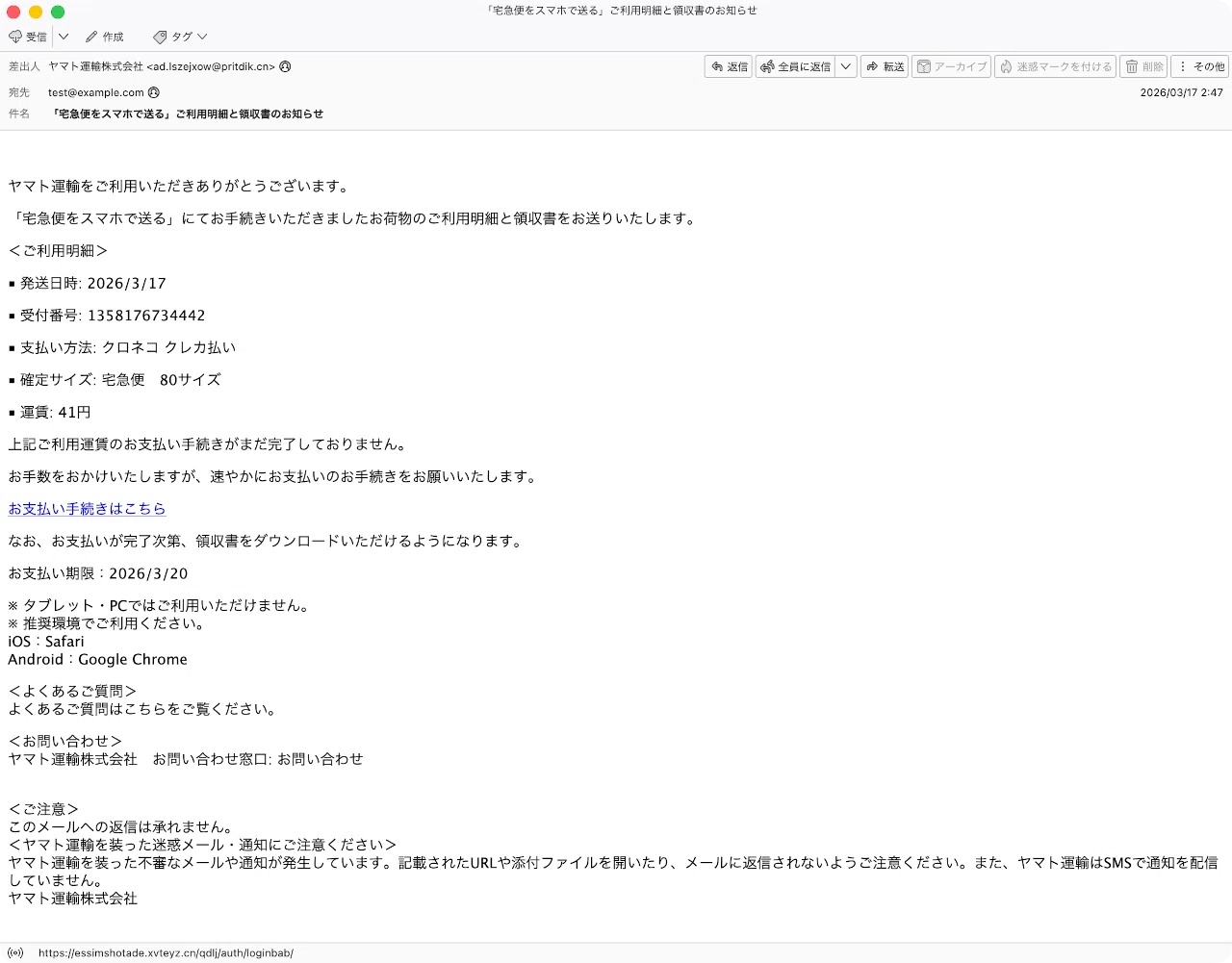Click the date 2026/03/17 2:47

click(x=1181, y=92)
